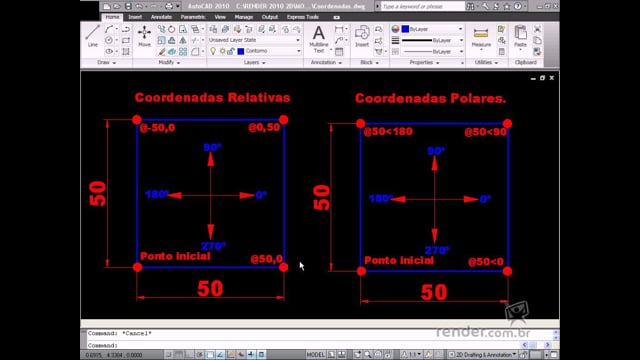Click the Copy Clip icon in Clipboard panel
Image resolution: width=640 pixels, height=360 pixels.
coord(538,40)
